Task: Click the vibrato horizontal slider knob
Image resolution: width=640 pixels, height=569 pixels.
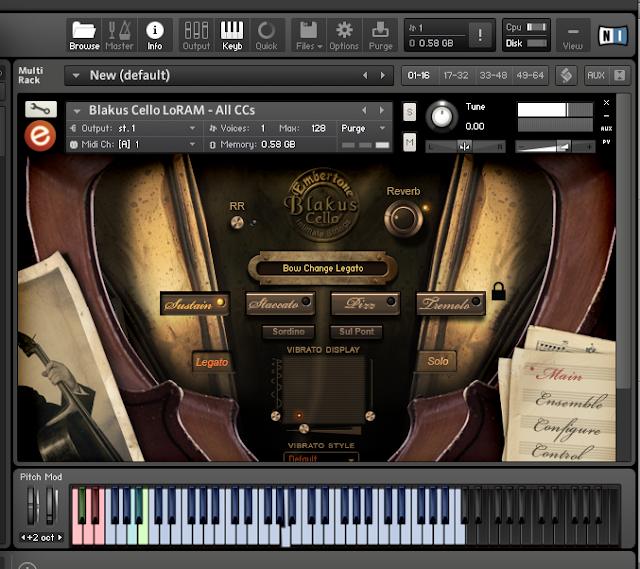Action: click(x=304, y=429)
